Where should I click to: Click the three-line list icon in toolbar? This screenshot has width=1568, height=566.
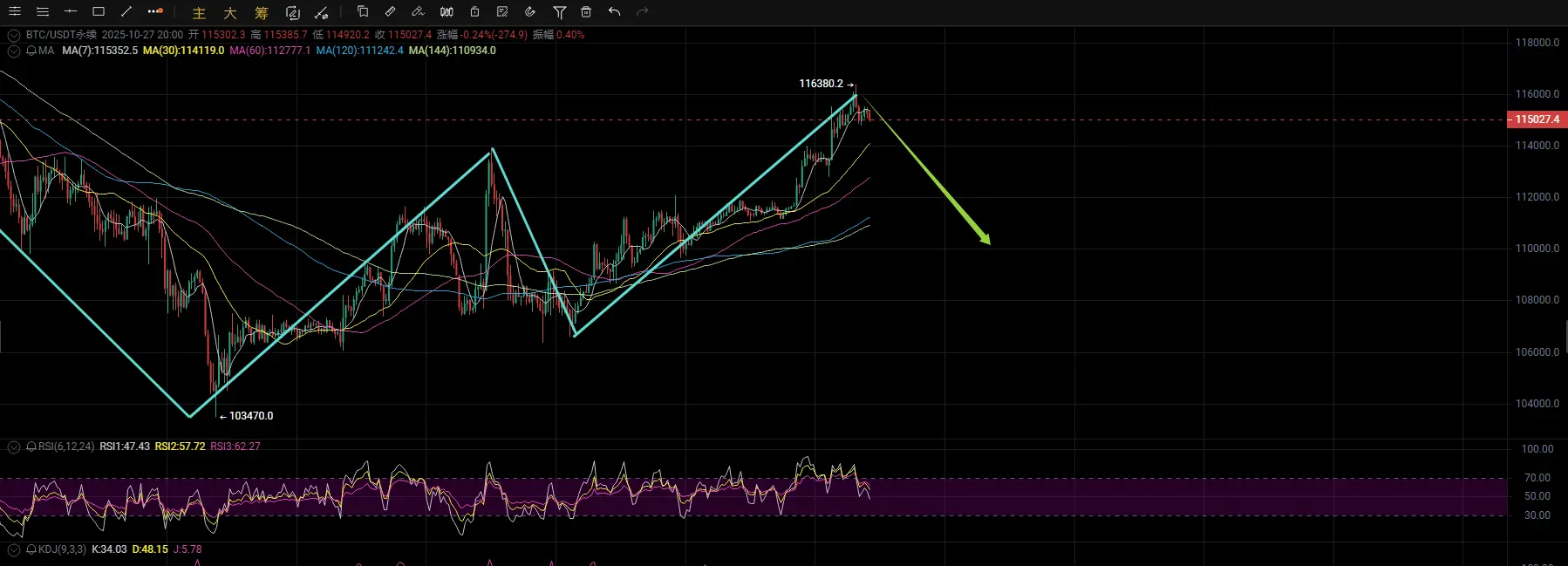[x=43, y=11]
